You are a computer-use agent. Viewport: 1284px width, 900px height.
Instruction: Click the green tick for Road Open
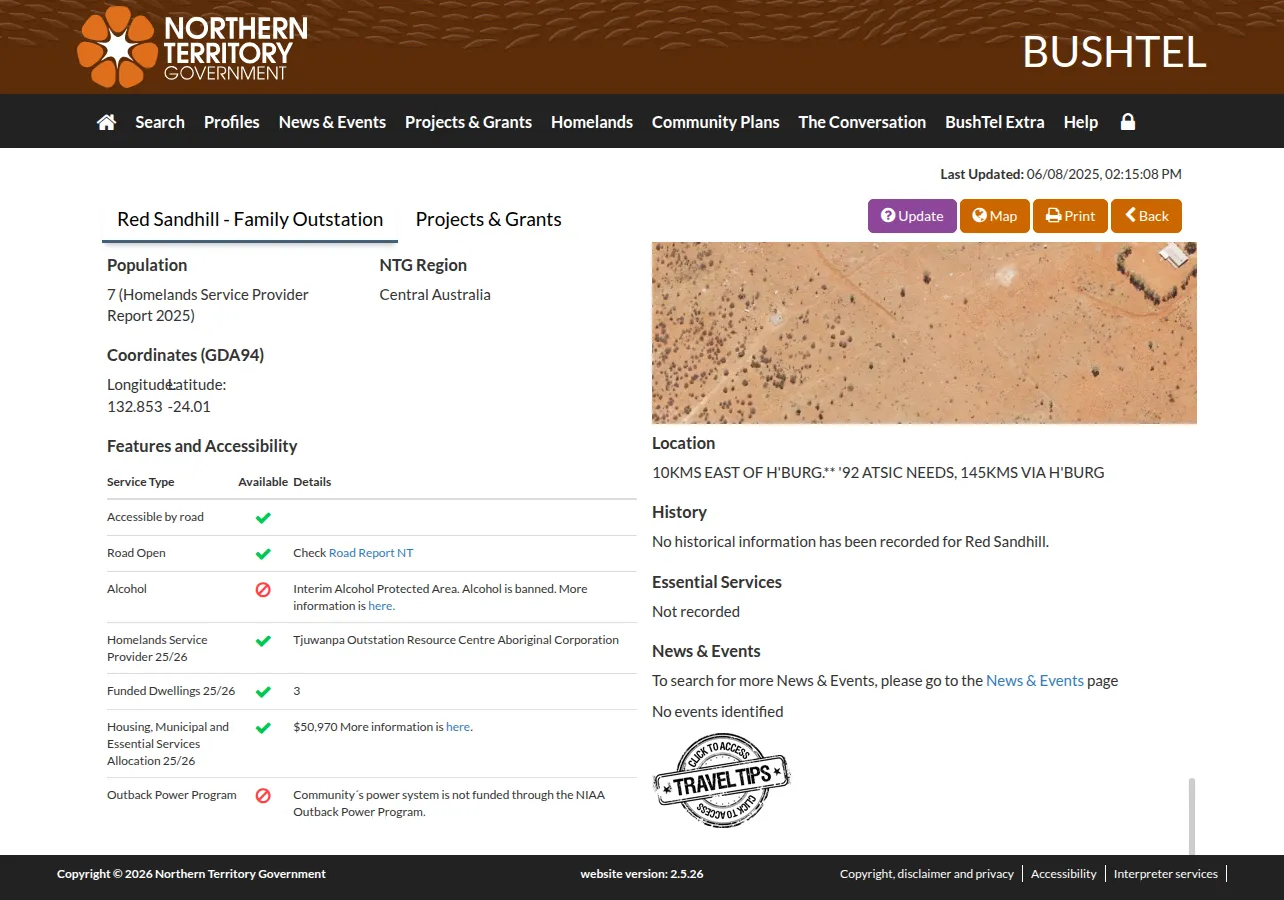point(263,553)
